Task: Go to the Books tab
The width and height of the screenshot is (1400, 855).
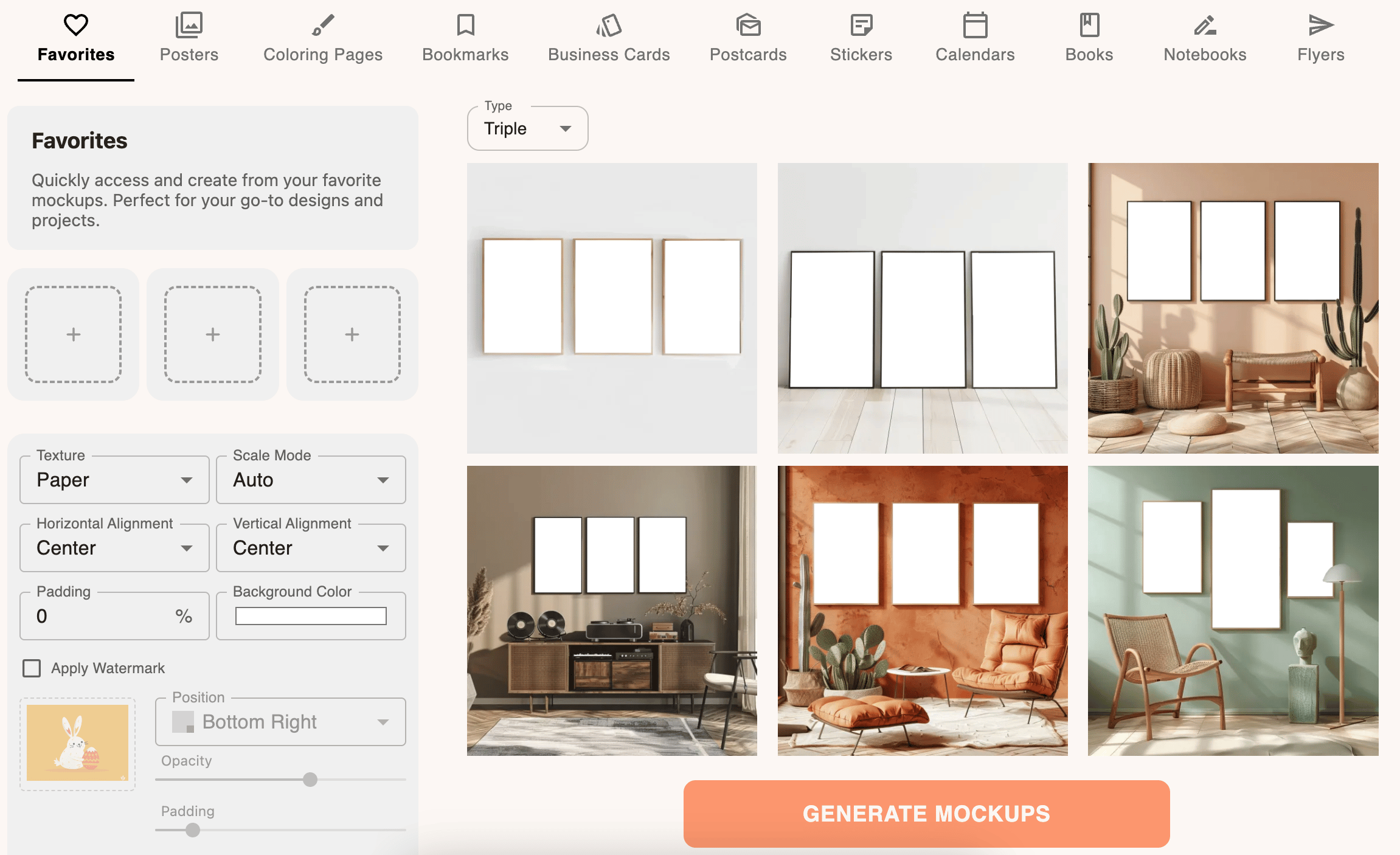Action: pos(1089,40)
